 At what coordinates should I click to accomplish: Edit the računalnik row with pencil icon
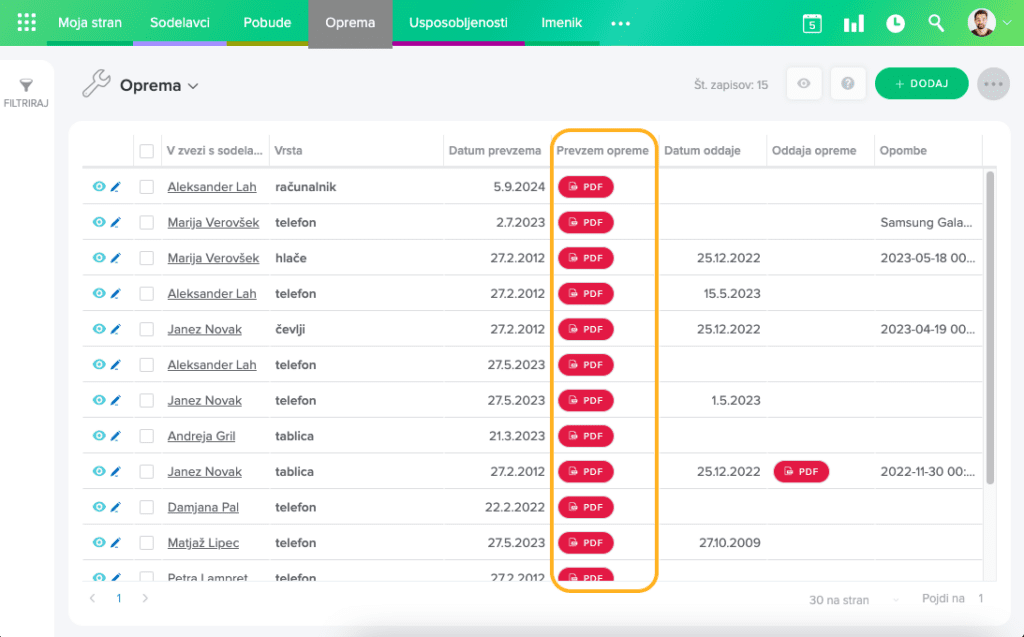(115, 187)
